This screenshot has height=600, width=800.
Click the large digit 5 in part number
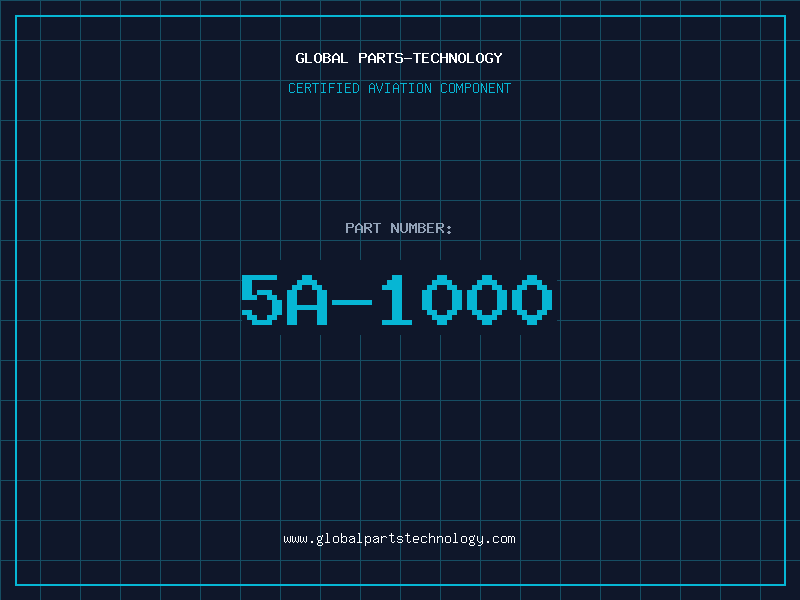[262, 299]
